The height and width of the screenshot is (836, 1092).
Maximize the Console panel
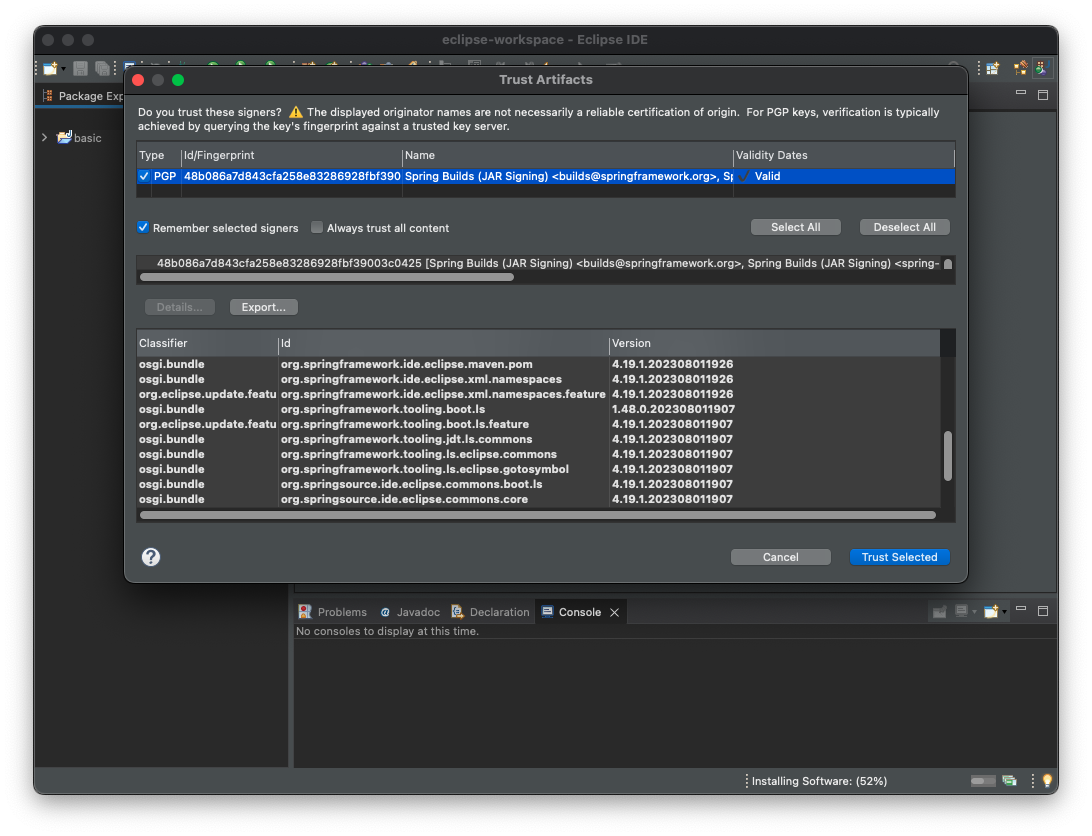[1043, 611]
